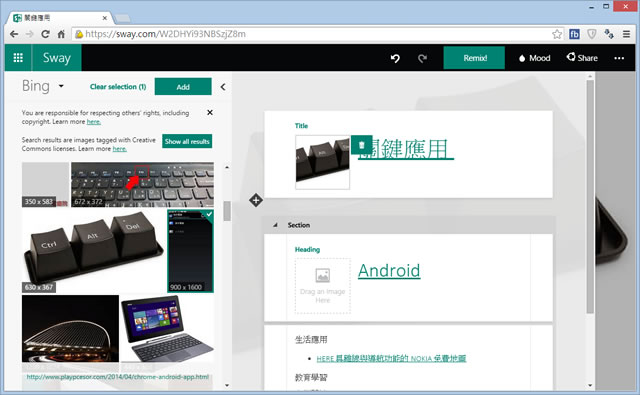
Task: Open the copyright Learn more here link
Action: [x=93, y=122]
